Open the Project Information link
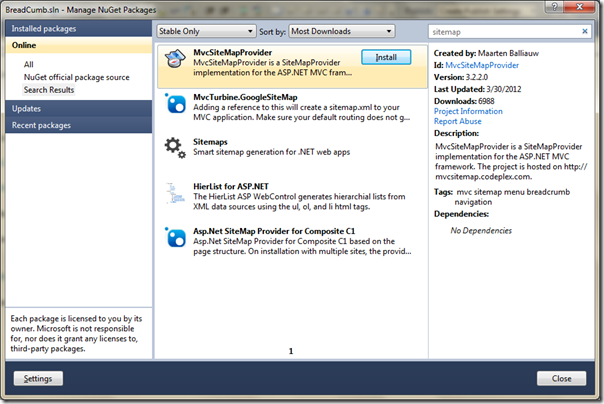 click(468, 111)
